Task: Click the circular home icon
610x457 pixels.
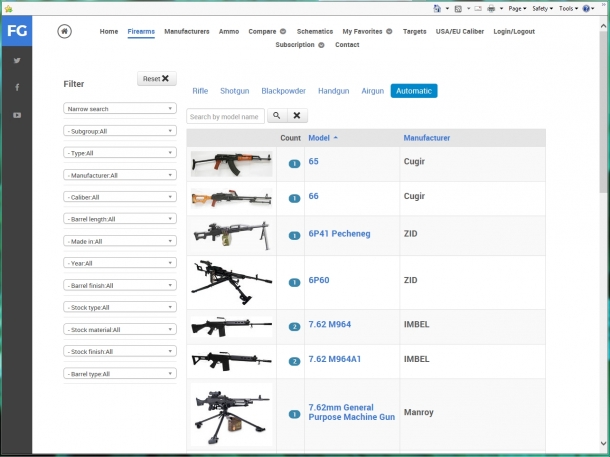Action: coord(65,31)
